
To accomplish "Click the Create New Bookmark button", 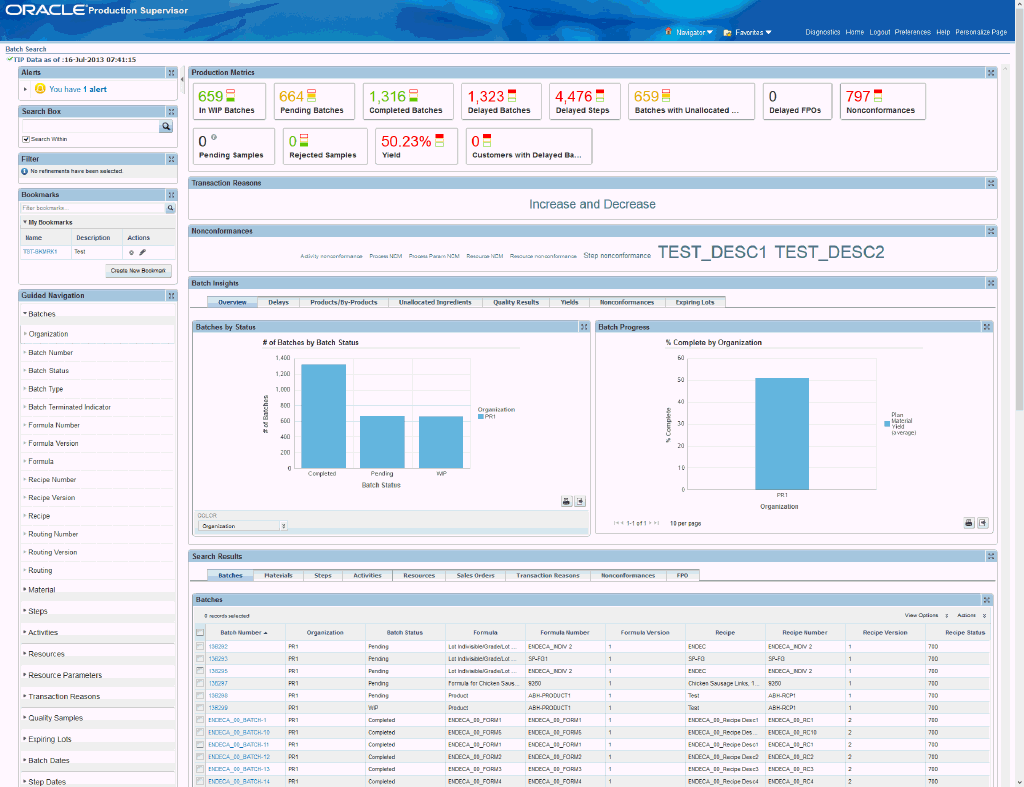I will click(138, 270).
